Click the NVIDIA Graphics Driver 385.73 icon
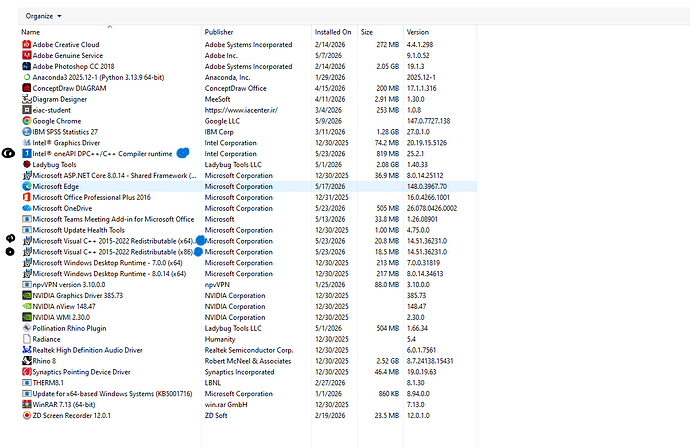The image size is (690, 448). 27,296
